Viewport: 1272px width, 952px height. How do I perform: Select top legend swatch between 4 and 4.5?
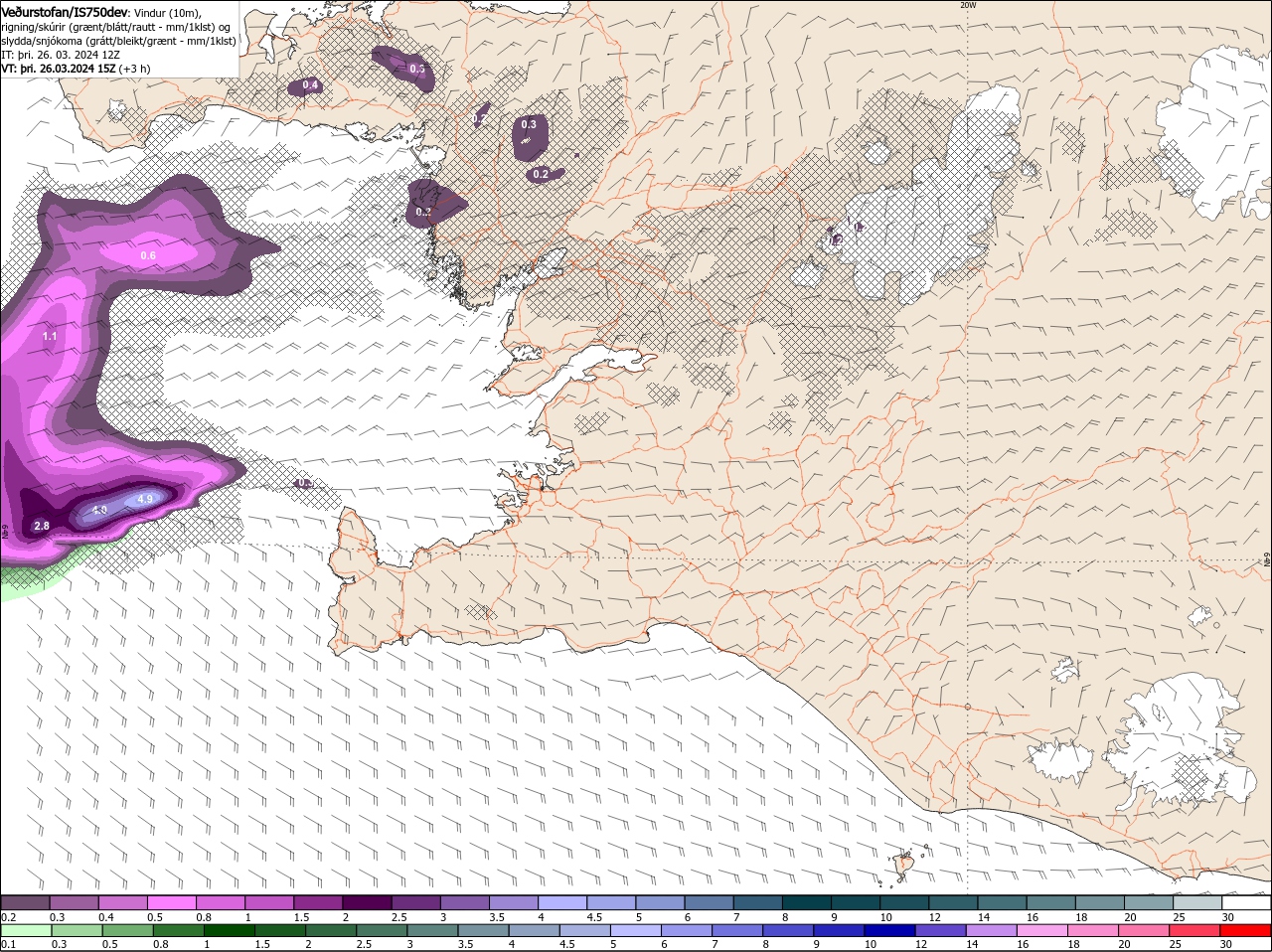[x=563, y=902]
